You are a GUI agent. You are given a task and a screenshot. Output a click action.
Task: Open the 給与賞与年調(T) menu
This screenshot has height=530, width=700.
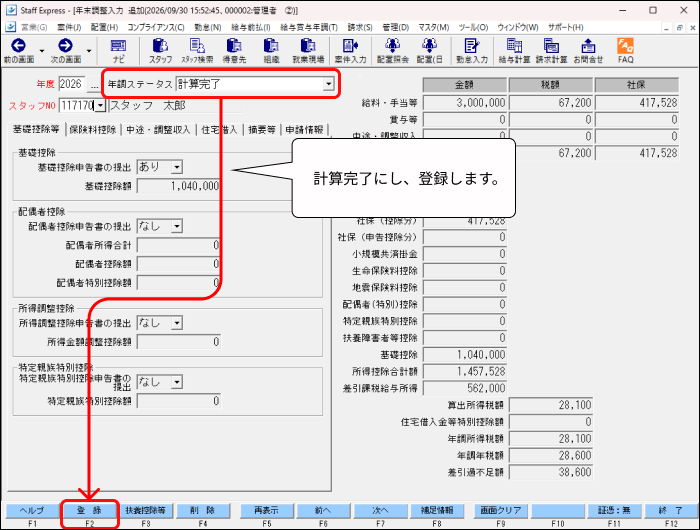tap(309, 27)
